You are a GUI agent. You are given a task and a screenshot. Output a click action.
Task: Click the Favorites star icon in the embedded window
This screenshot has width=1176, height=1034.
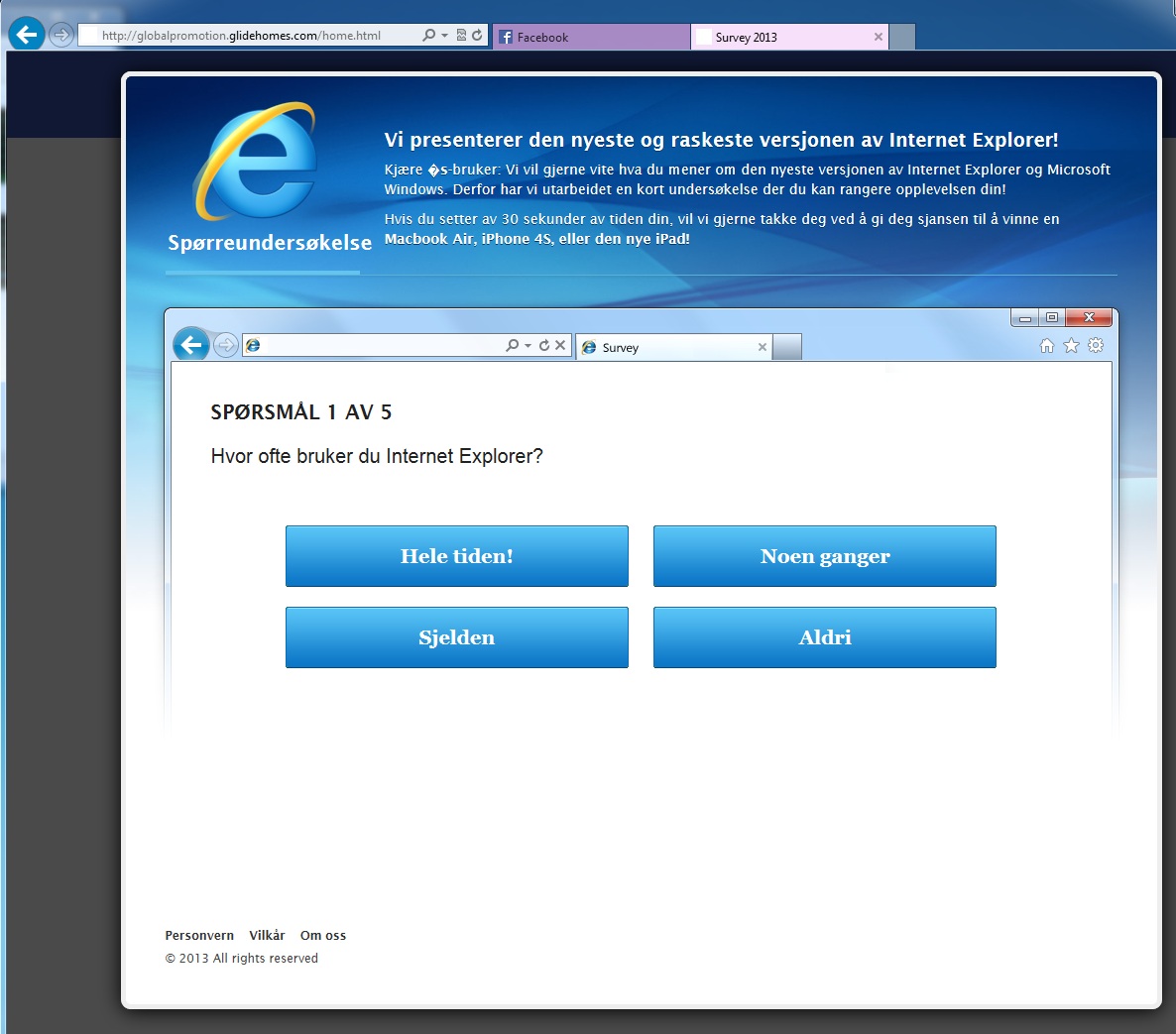(x=1071, y=346)
